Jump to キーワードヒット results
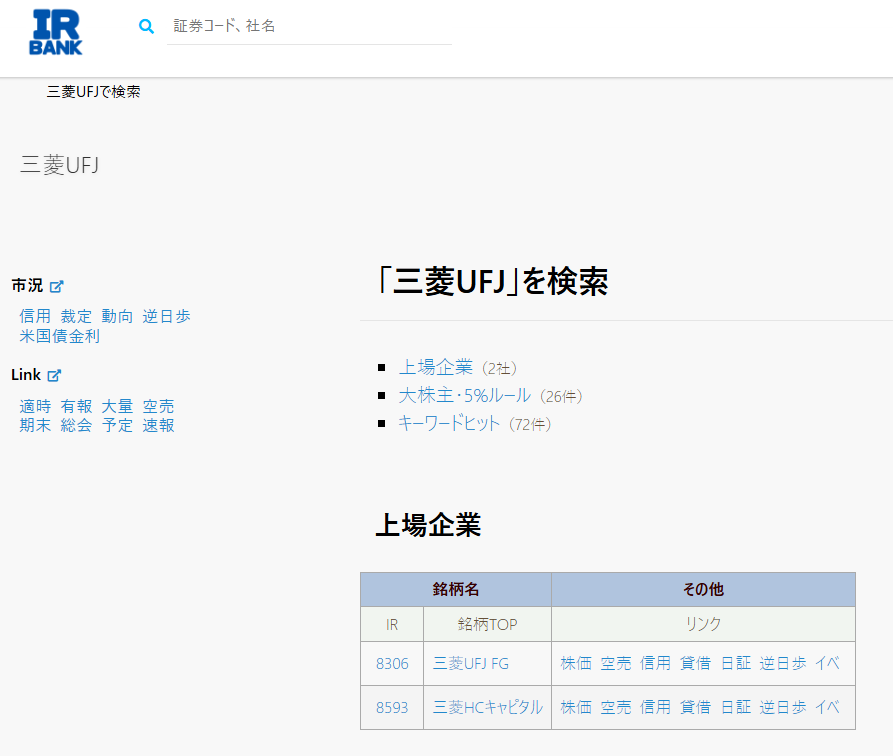This screenshot has width=893, height=756. [450, 423]
